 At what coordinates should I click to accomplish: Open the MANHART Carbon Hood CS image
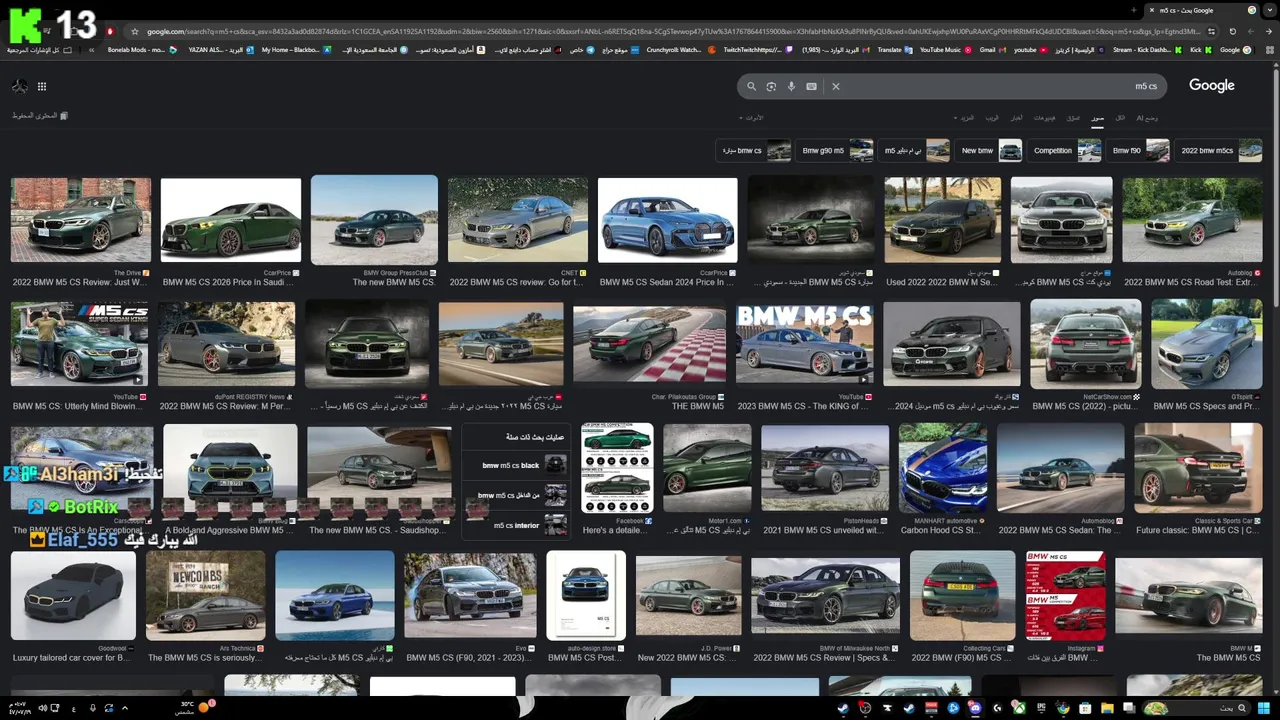click(x=943, y=468)
